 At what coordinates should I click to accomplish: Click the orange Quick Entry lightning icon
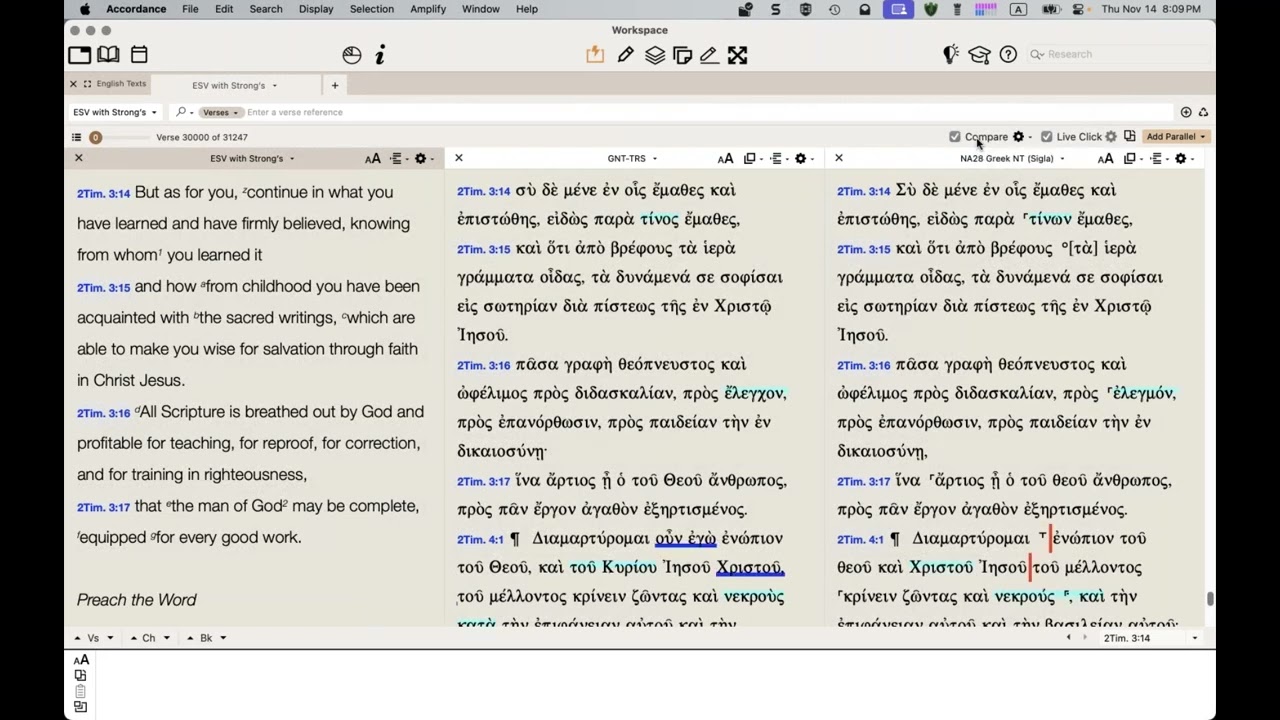595,56
